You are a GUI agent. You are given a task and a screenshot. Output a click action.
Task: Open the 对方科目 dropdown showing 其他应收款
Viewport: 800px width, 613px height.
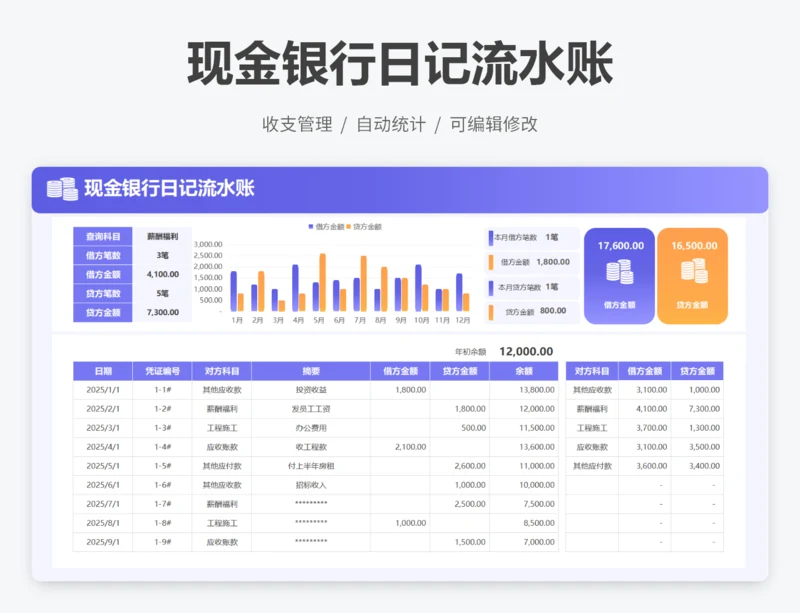(222, 389)
